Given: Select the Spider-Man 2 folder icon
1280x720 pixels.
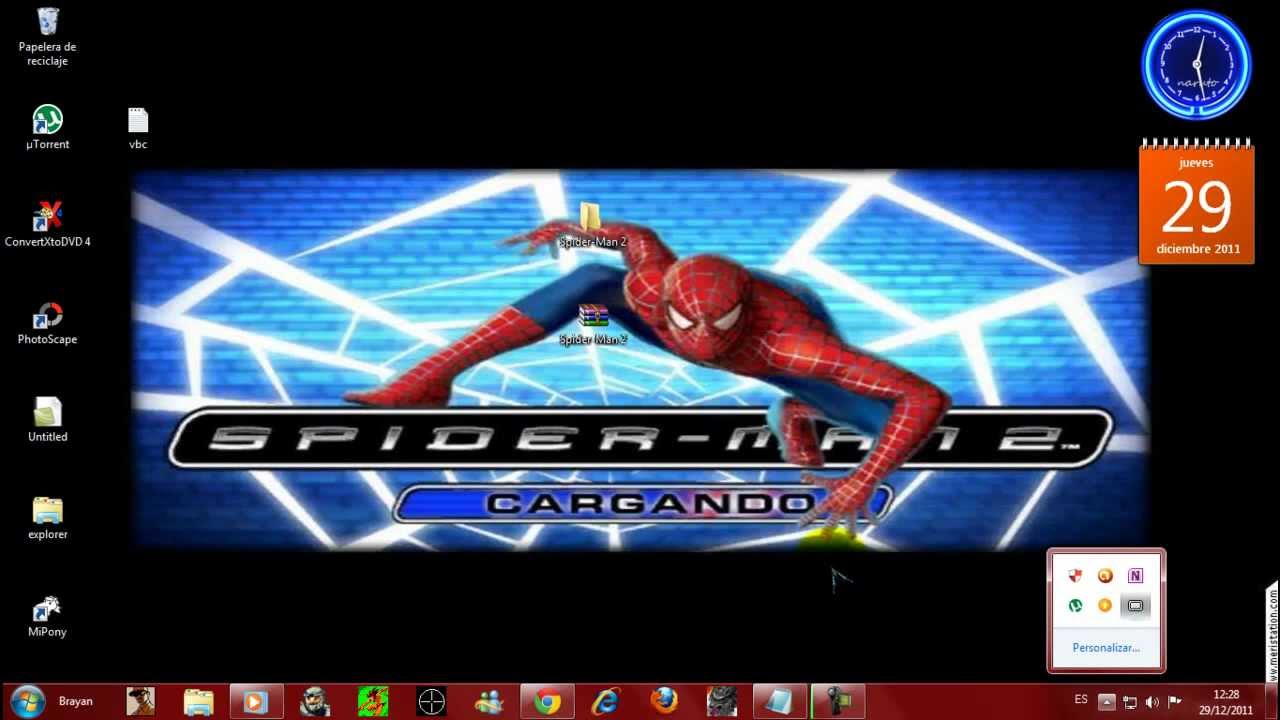Looking at the screenshot, I should [592, 225].
